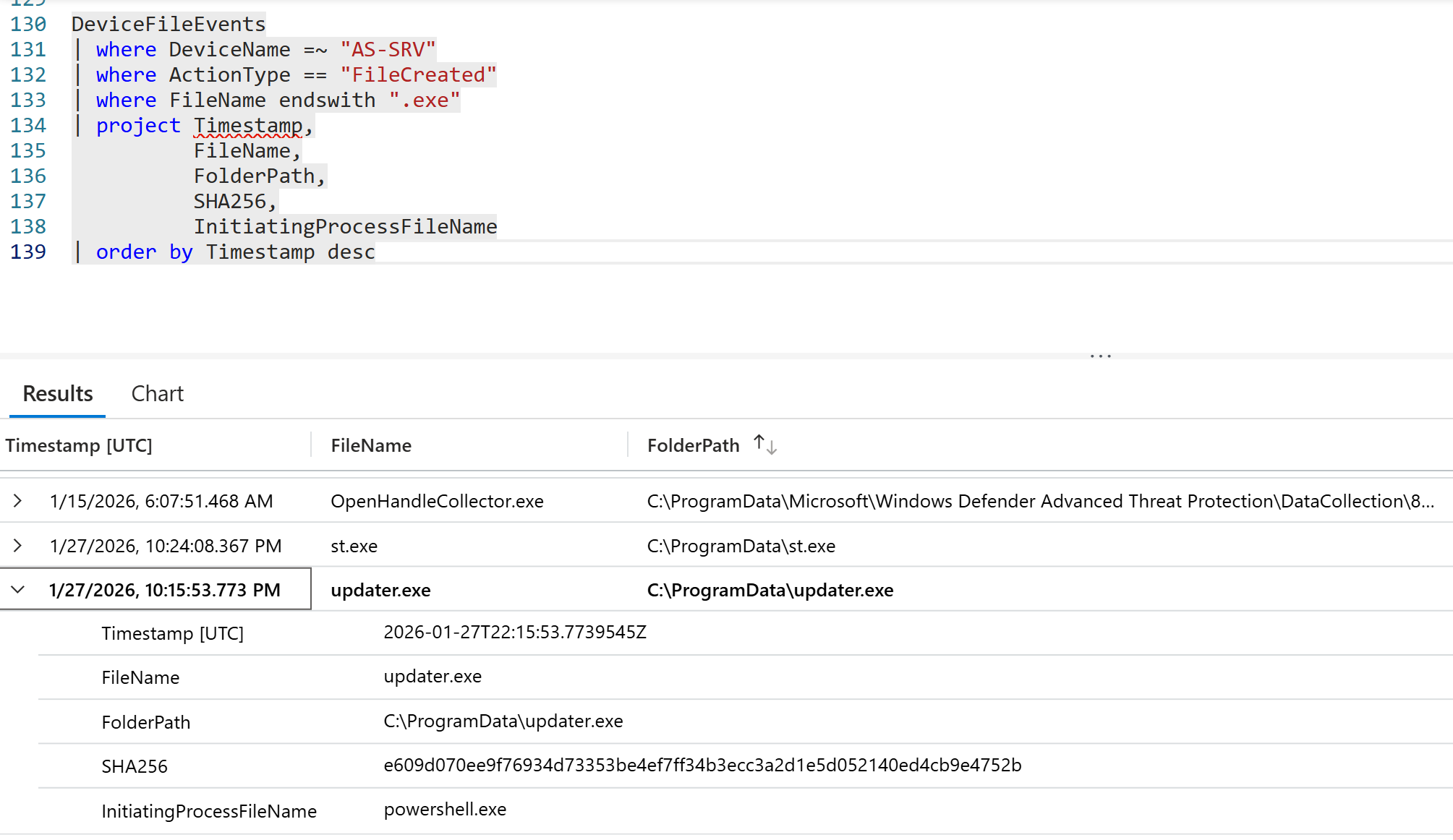Viewport: 1453px width, 840px height.
Task: Switch to the Chart tab
Action: point(157,394)
